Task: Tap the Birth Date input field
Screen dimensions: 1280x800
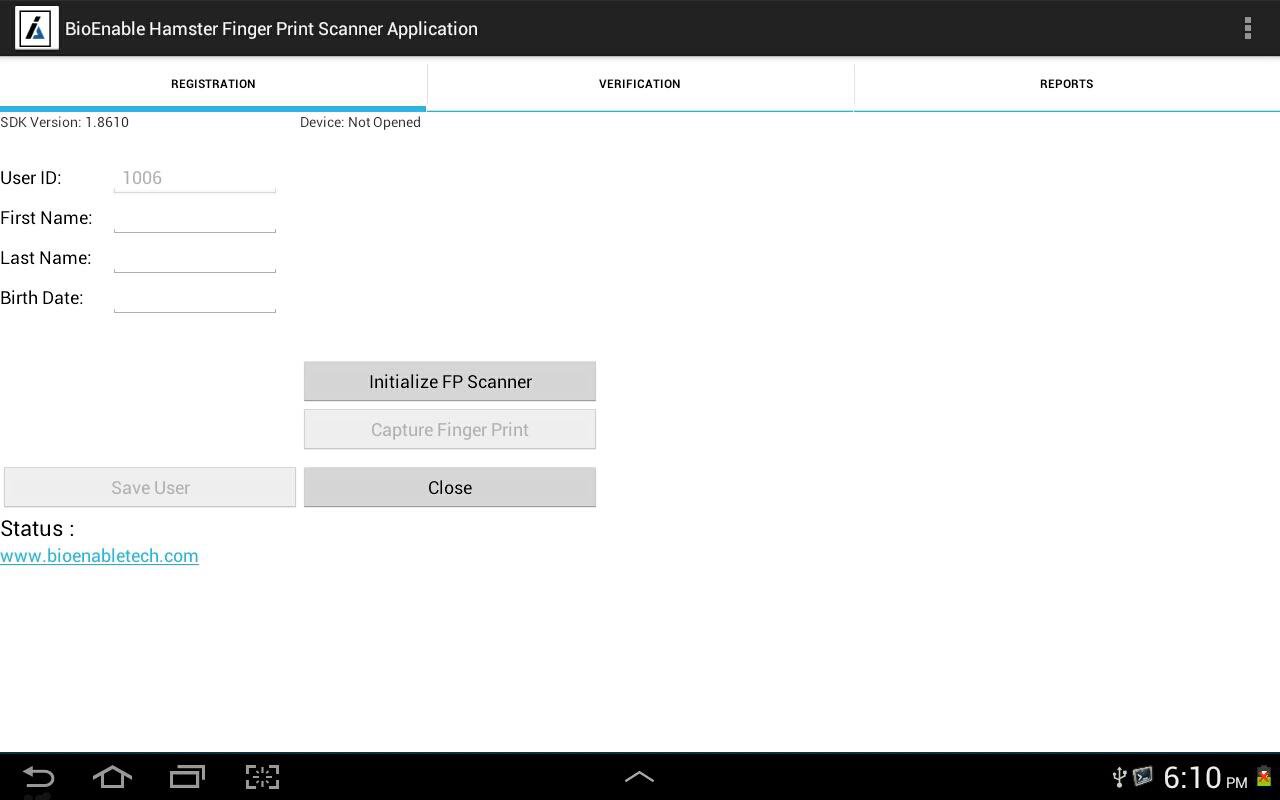Action: 195,298
